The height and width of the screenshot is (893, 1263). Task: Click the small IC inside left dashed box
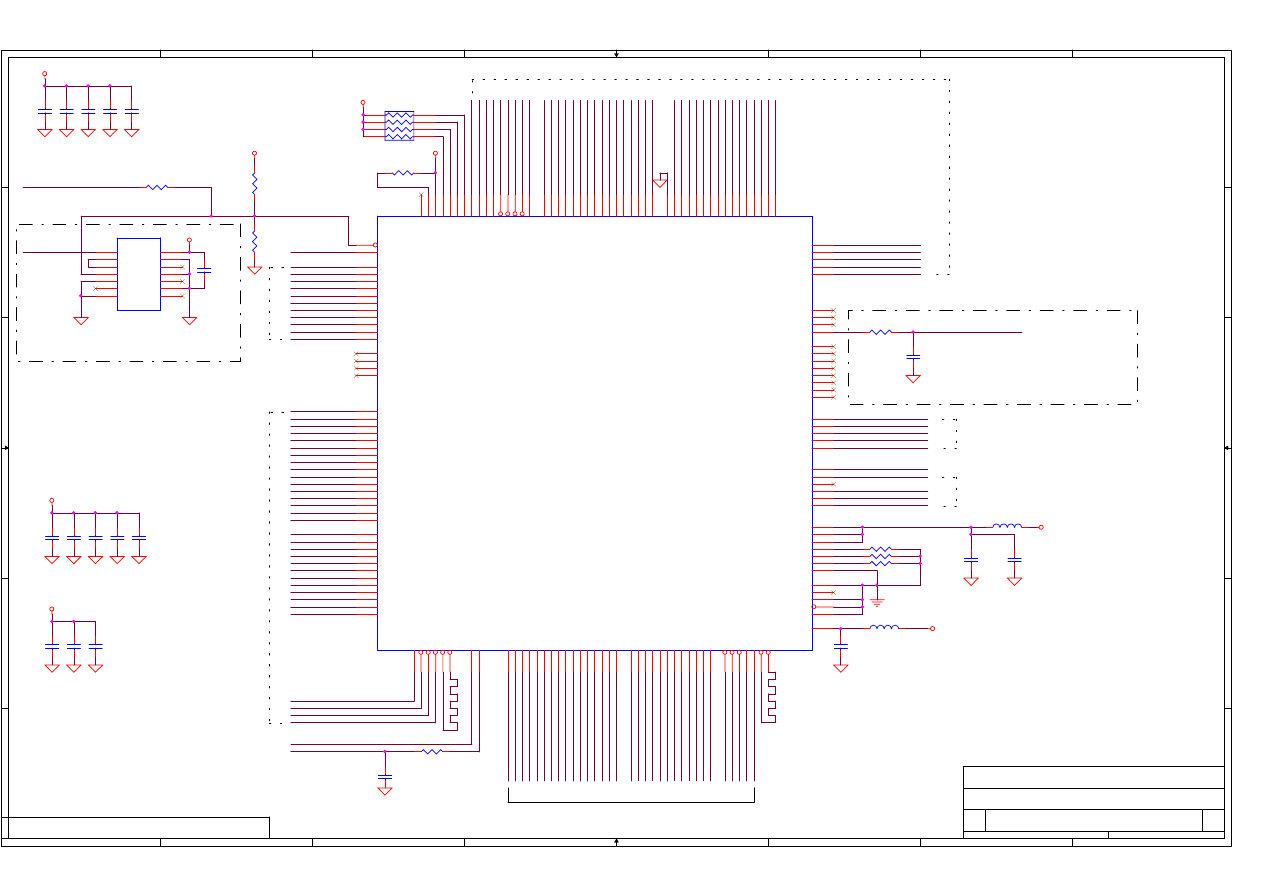click(x=139, y=274)
